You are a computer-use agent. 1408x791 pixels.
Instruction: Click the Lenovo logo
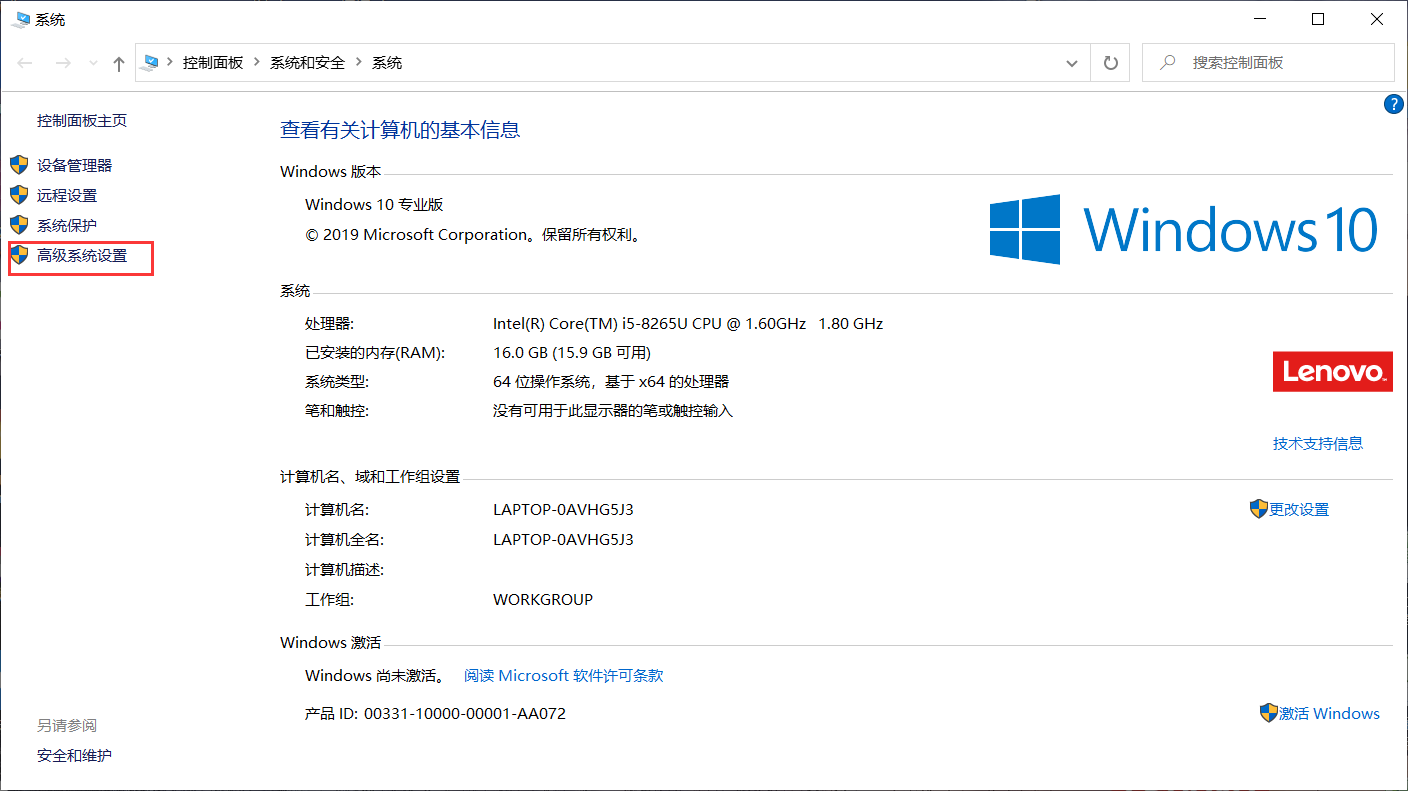pyautogui.click(x=1332, y=371)
